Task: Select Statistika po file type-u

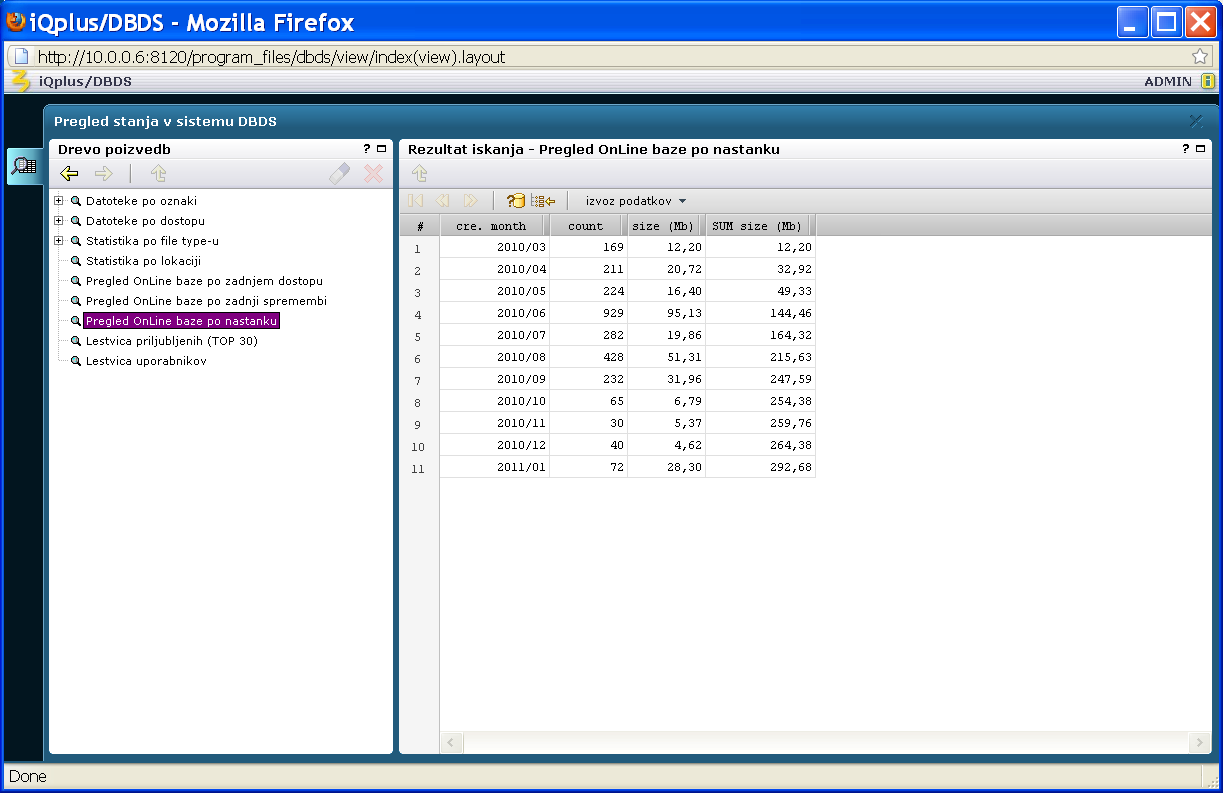Action: point(152,241)
